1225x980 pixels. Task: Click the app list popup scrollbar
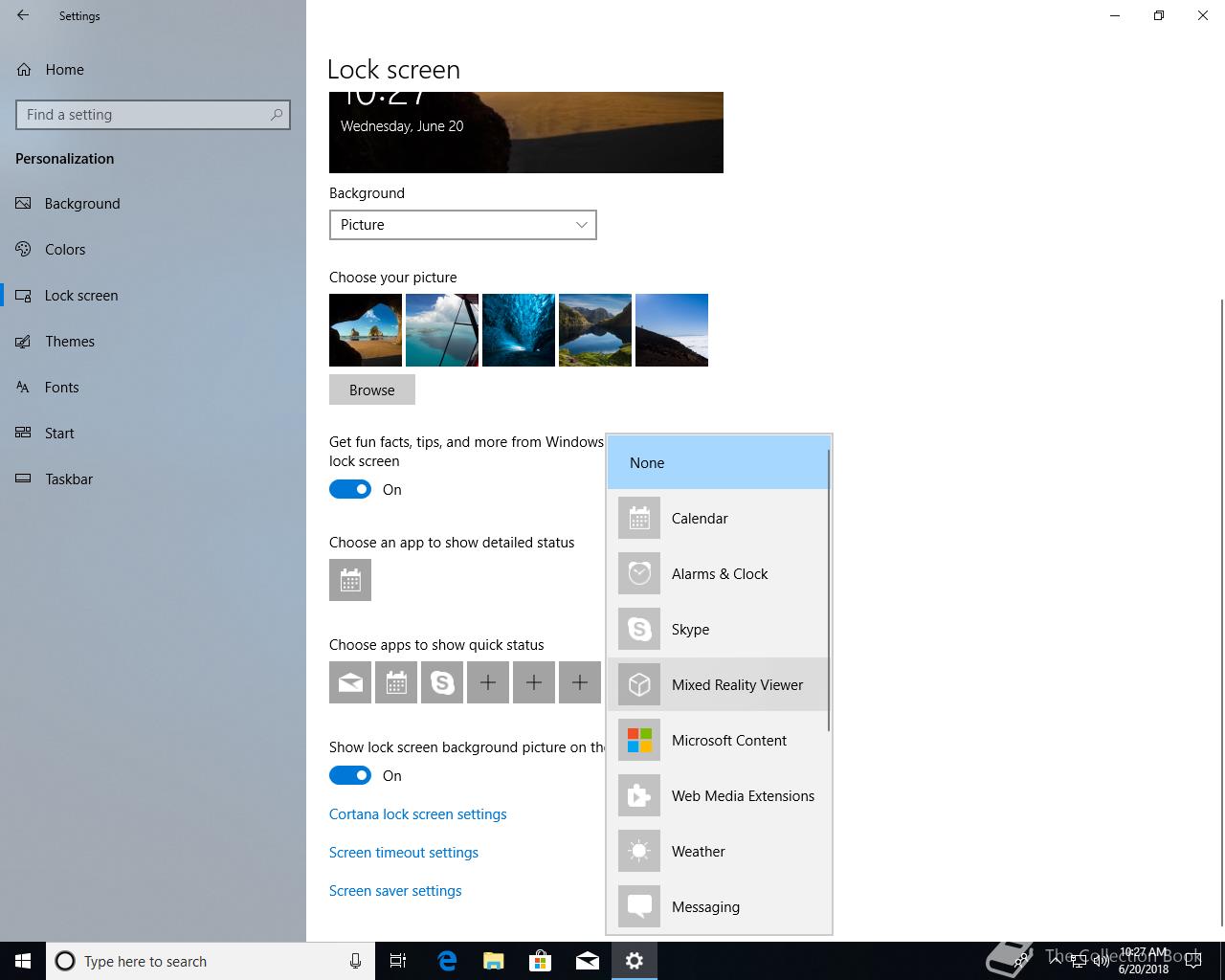pos(829,591)
